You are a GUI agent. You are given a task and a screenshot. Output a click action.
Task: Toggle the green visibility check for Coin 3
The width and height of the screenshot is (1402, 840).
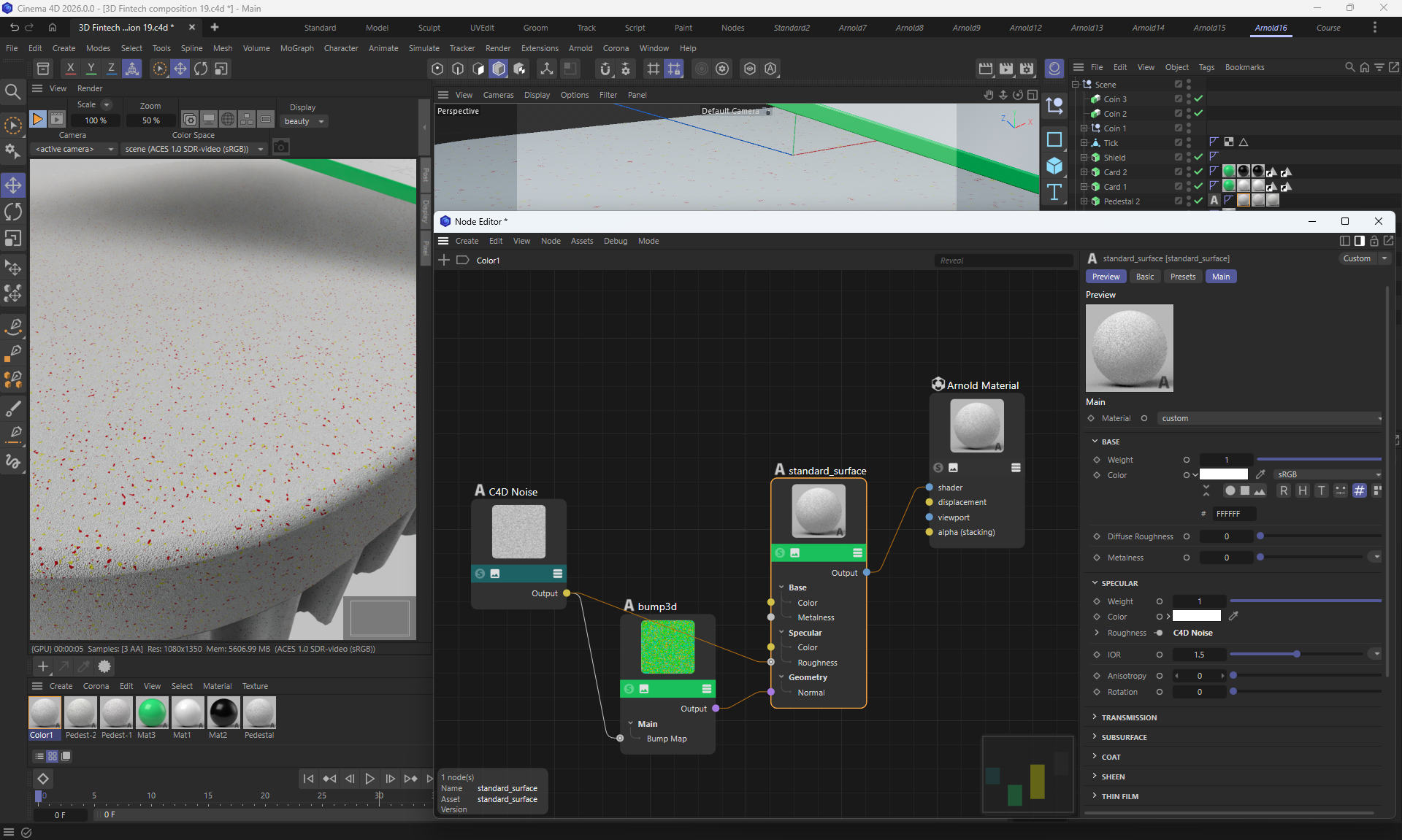point(1198,99)
